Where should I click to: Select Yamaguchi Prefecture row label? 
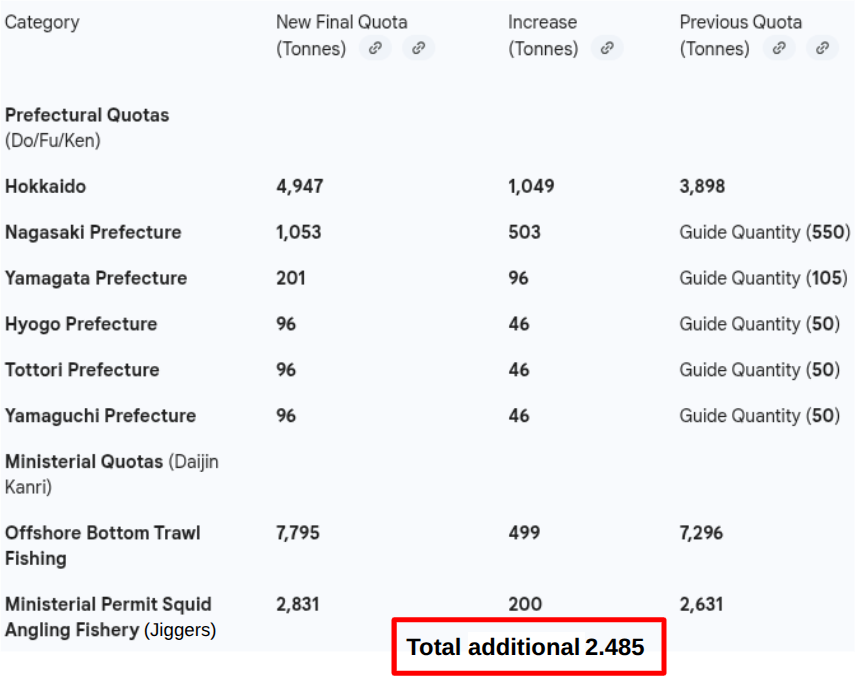click(100, 416)
